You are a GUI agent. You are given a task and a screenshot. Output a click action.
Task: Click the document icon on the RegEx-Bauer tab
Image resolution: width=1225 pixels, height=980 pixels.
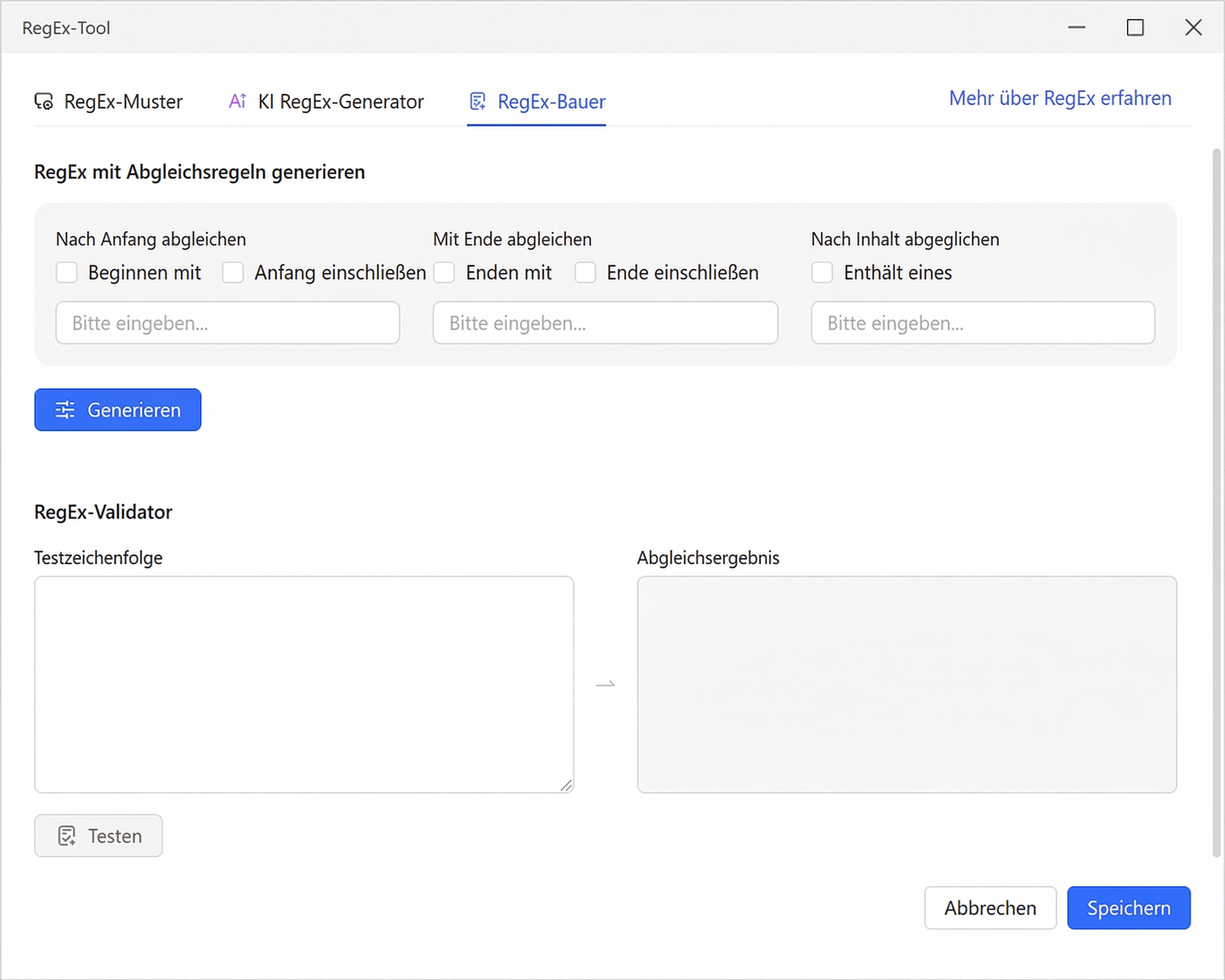(478, 101)
